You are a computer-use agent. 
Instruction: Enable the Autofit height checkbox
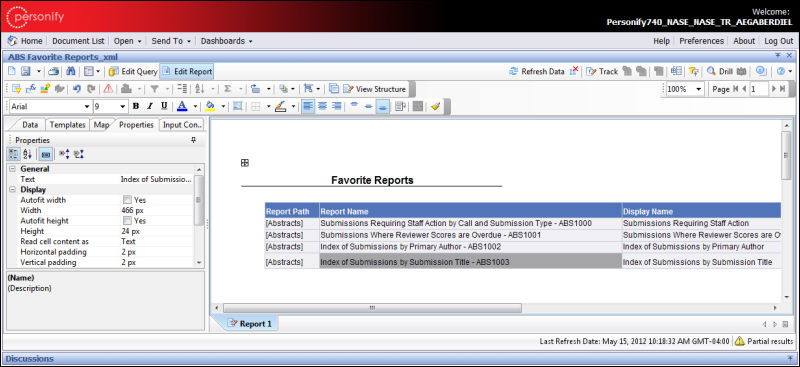coord(127,221)
